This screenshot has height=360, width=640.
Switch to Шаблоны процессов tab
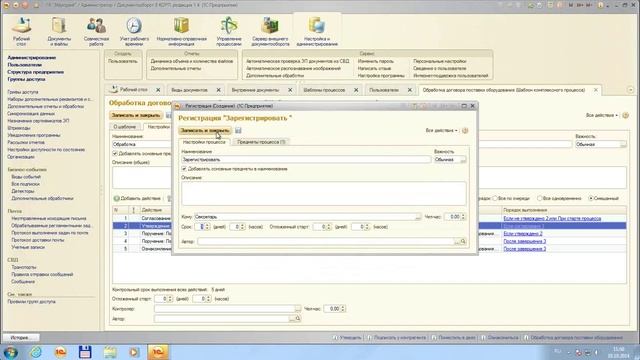324,90
